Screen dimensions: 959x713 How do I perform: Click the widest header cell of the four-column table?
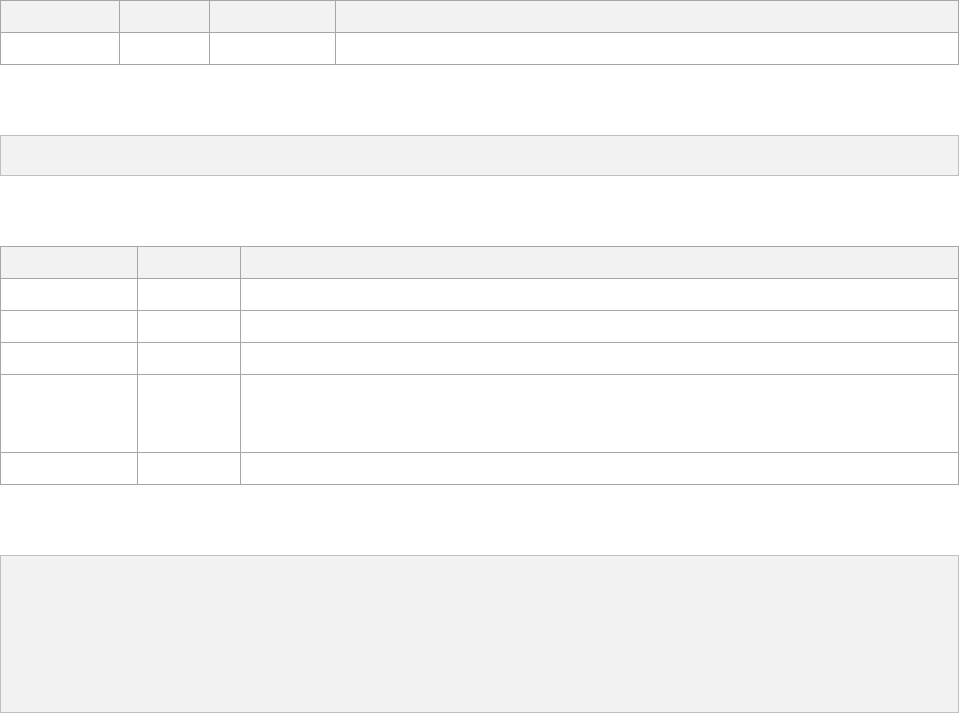[646, 16]
